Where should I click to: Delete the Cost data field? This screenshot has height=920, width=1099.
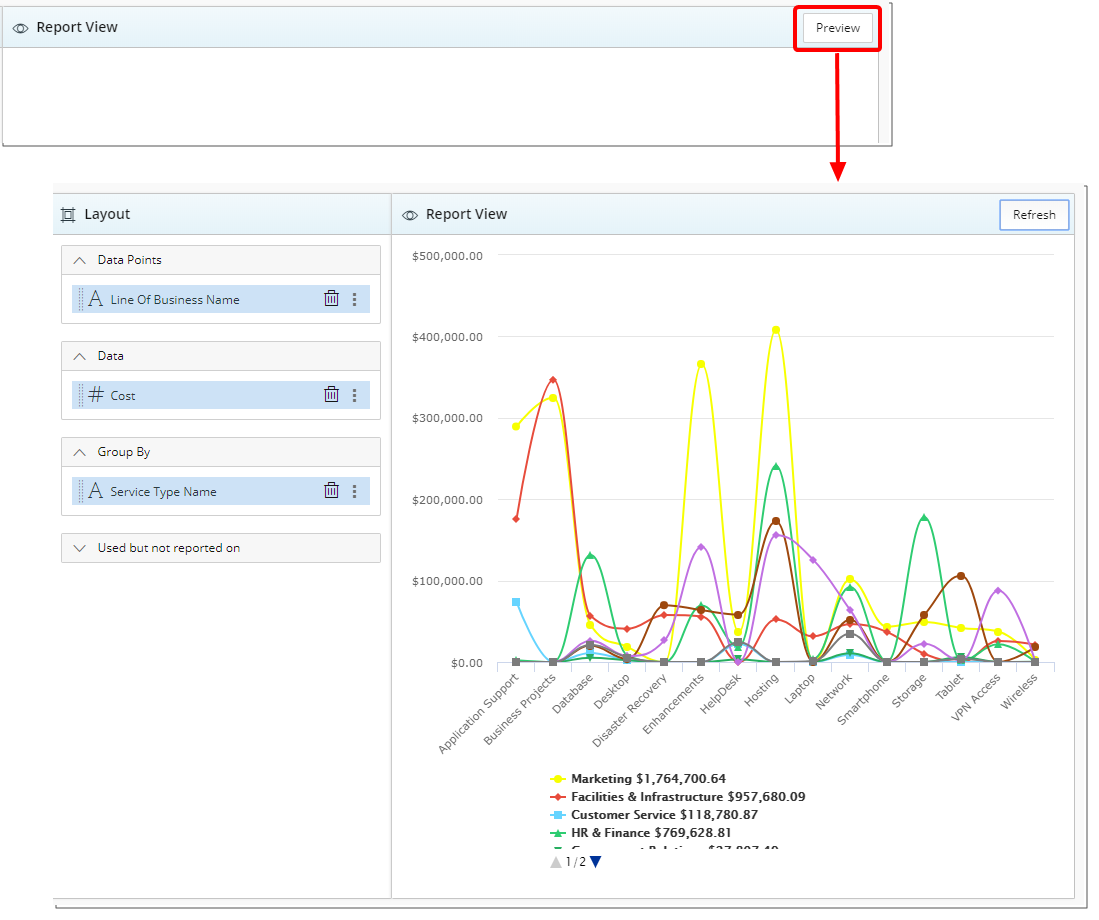pyautogui.click(x=332, y=394)
